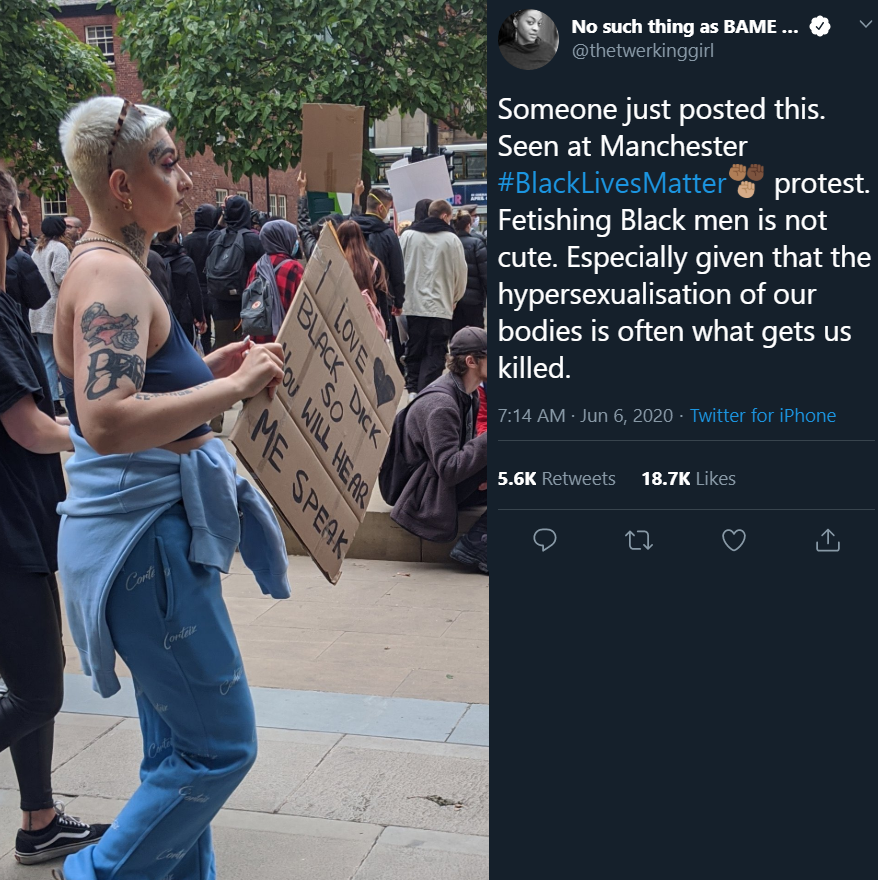The height and width of the screenshot is (880, 878).
Task: Click the raised fists emoji after the hashtag
Action: click(x=747, y=181)
